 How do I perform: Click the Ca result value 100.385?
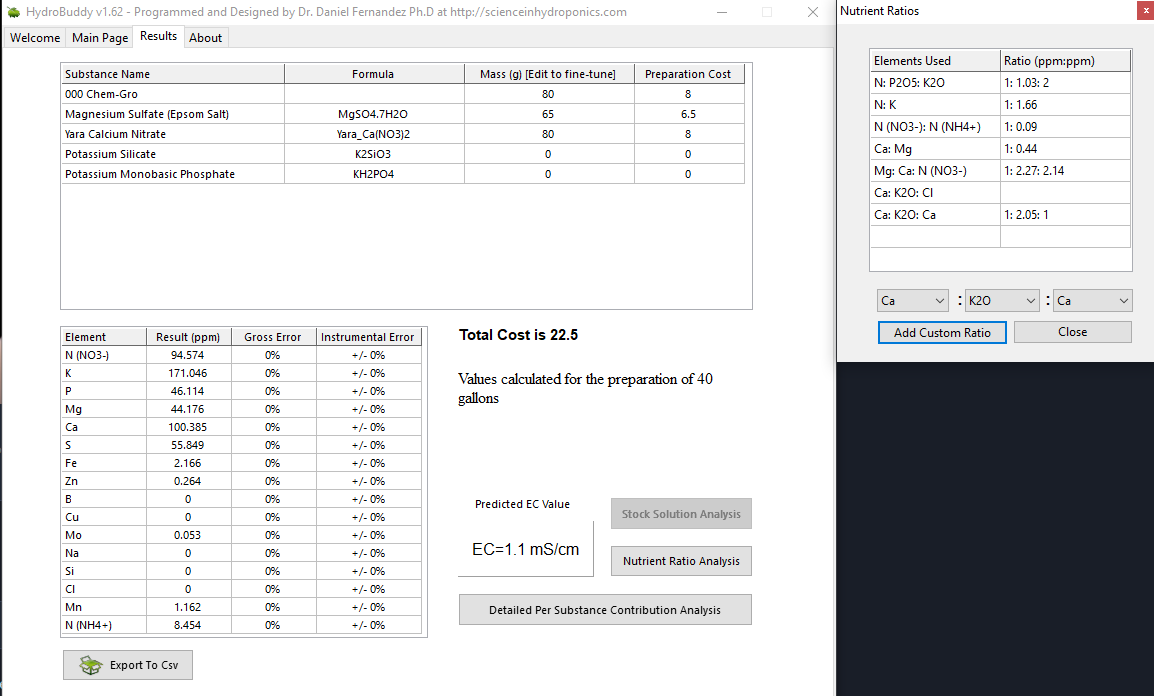[x=188, y=427]
